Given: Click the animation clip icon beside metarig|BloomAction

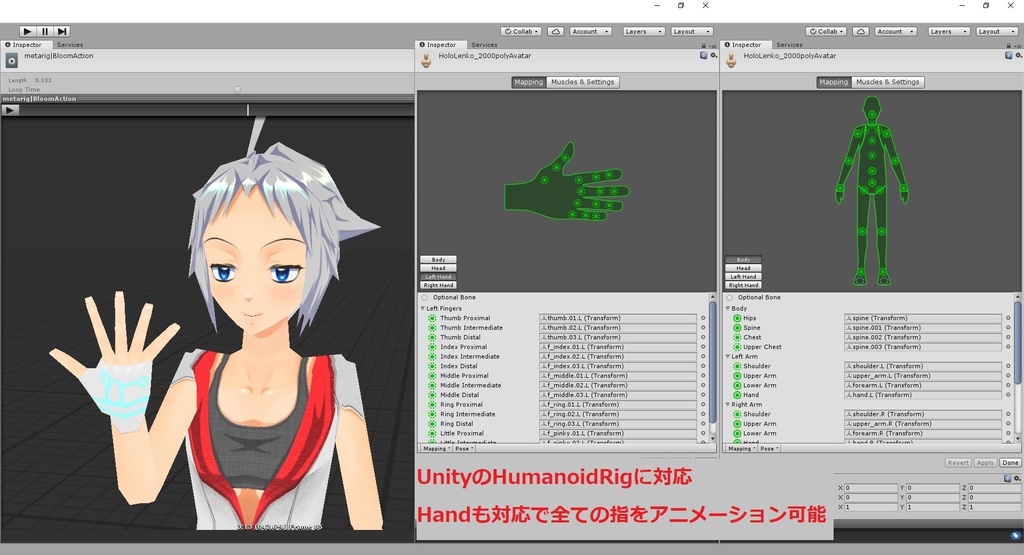Looking at the screenshot, I should (12, 61).
